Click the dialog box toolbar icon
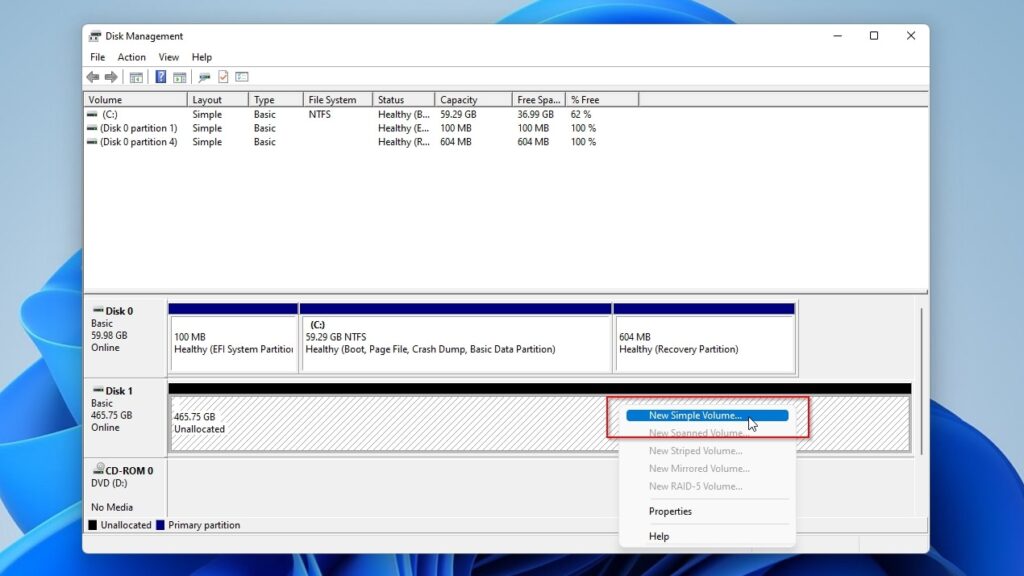This screenshot has height=576, width=1024. 244,77
